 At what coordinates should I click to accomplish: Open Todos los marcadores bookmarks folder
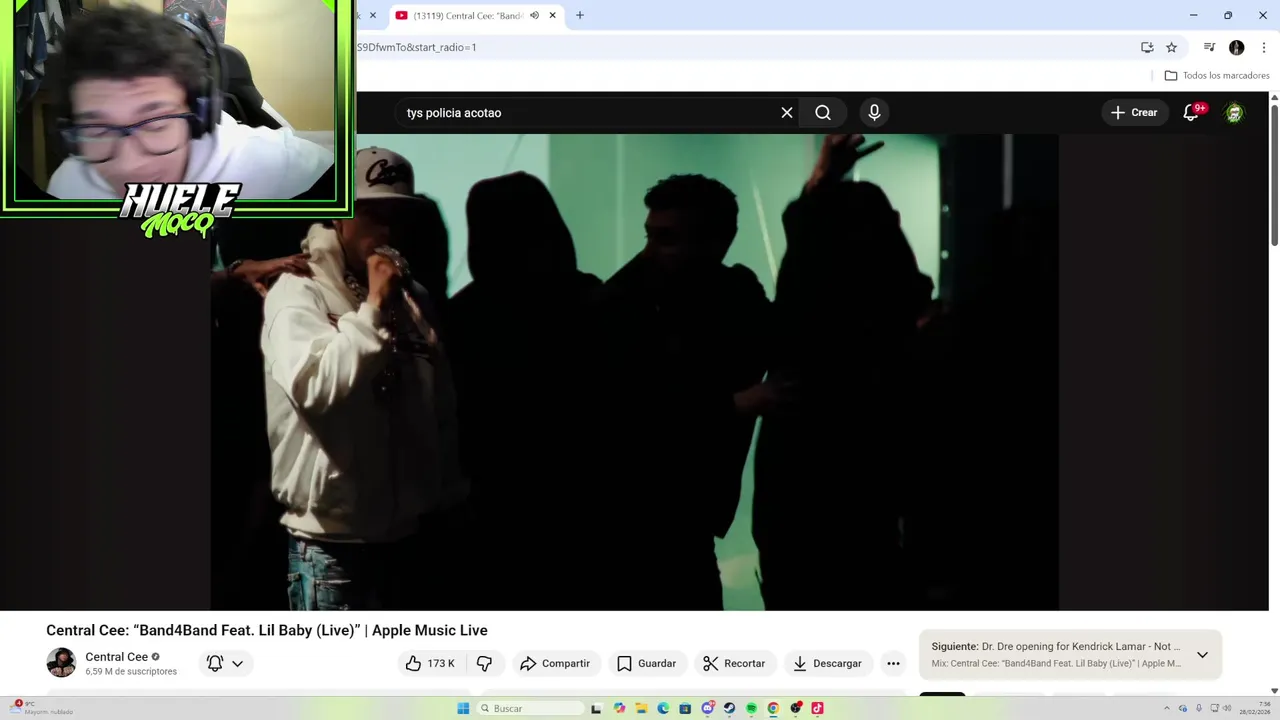pyautogui.click(x=1217, y=75)
